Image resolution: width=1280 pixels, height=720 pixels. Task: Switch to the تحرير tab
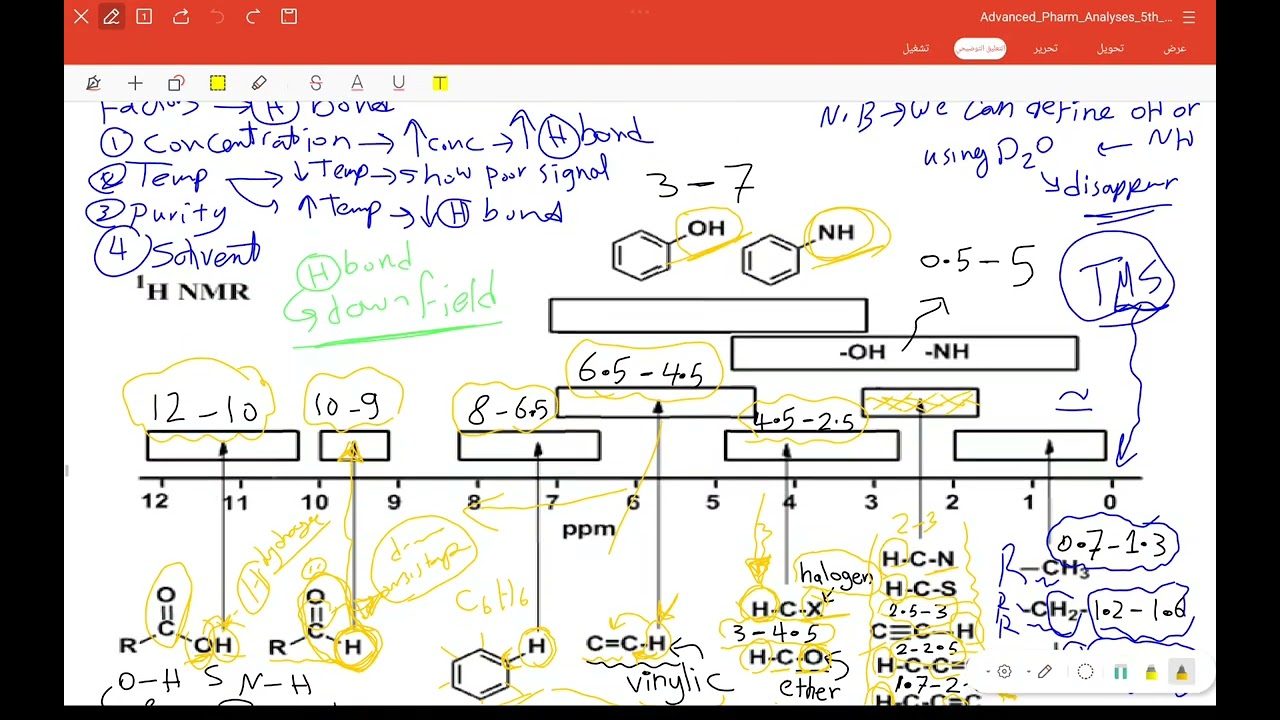pos(1045,48)
